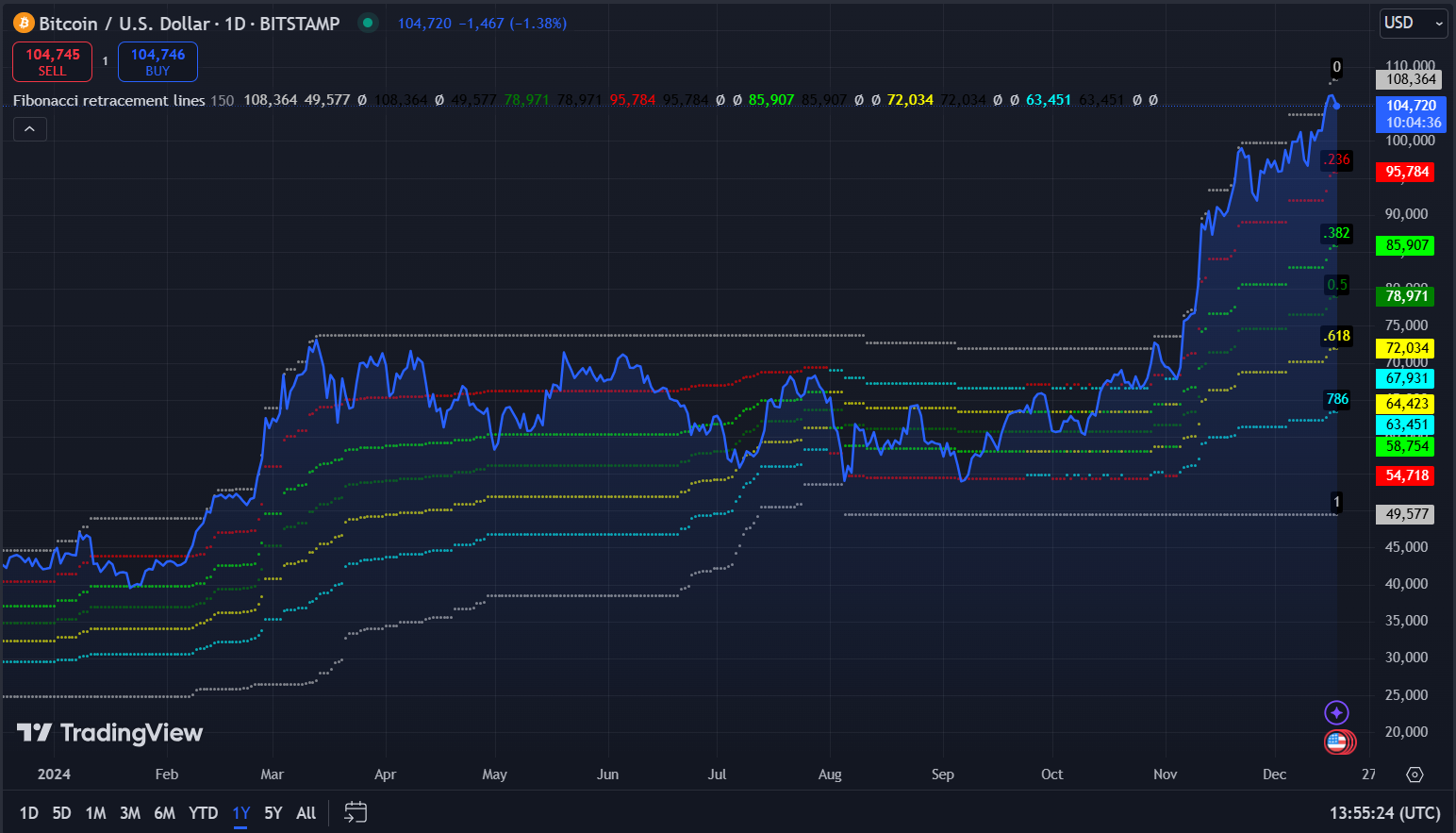Click the 2024 label on time axis

click(54, 775)
